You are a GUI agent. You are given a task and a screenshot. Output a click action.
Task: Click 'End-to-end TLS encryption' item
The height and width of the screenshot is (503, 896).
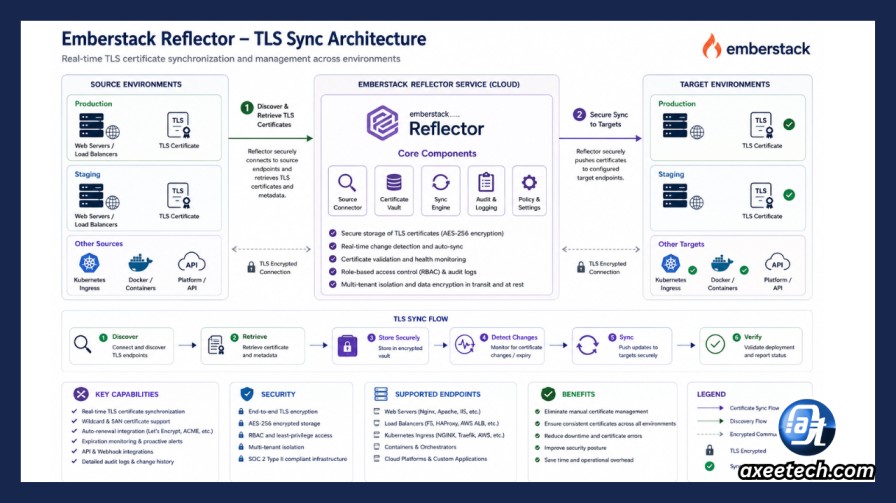(283, 412)
